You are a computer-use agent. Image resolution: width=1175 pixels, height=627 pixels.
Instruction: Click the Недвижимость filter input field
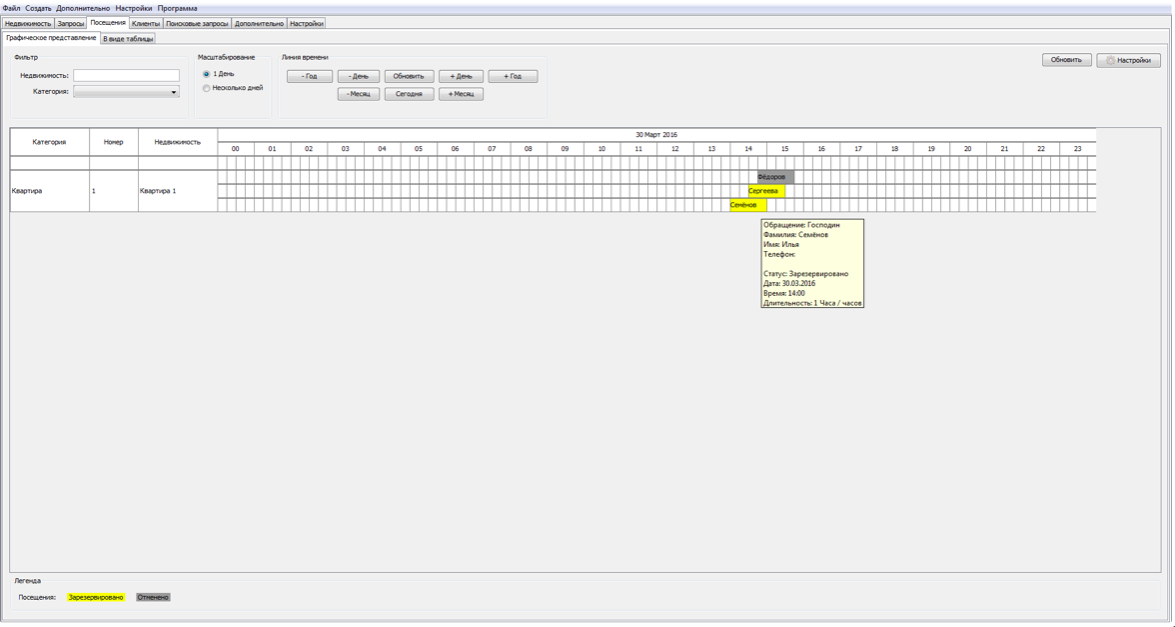point(126,76)
